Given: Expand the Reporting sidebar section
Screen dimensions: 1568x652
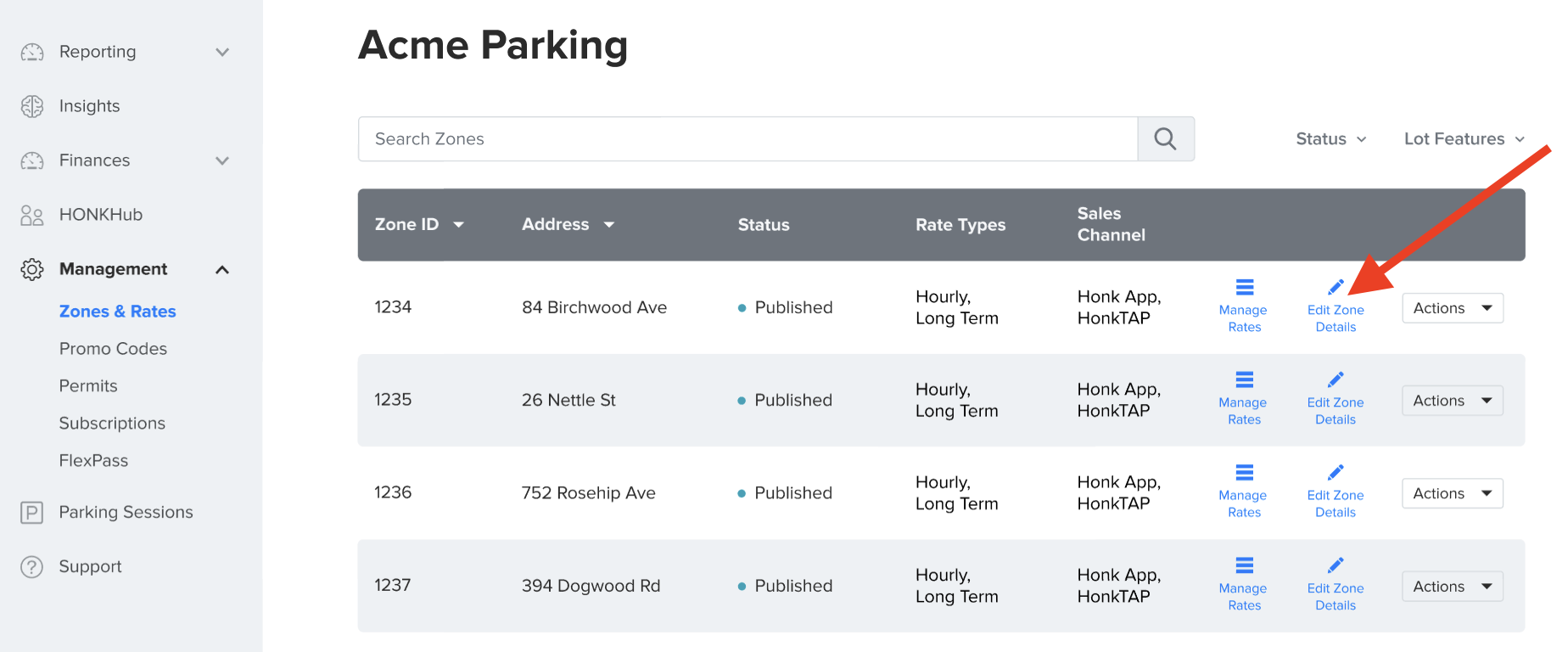Looking at the screenshot, I should tap(222, 52).
